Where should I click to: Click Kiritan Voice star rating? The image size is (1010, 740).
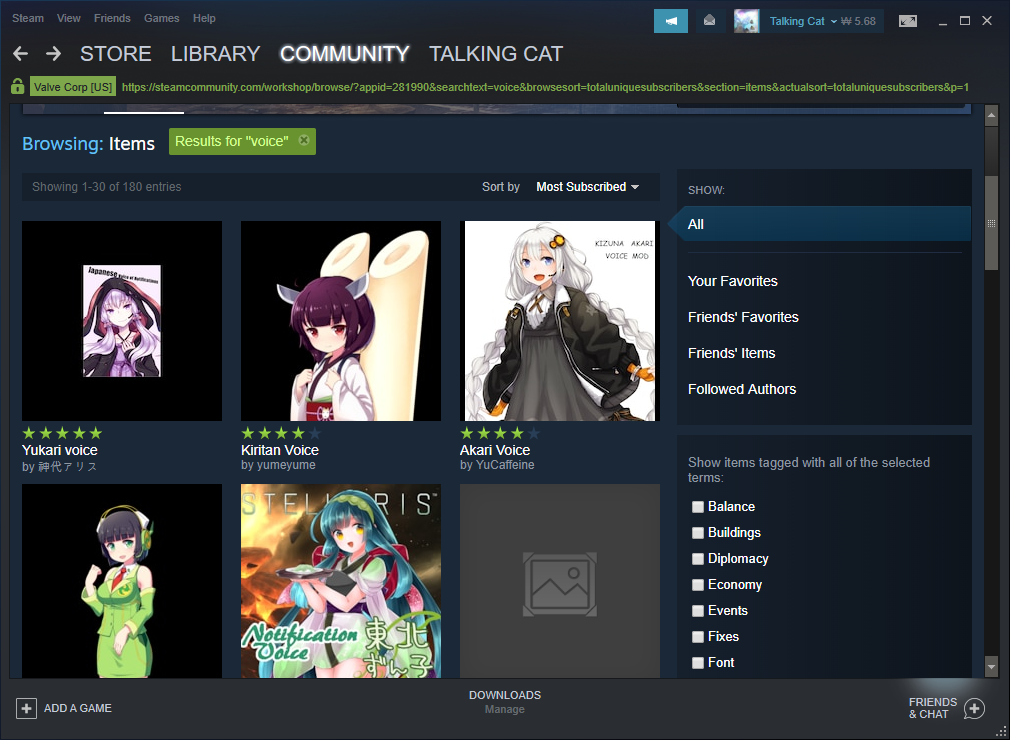[x=281, y=433]
